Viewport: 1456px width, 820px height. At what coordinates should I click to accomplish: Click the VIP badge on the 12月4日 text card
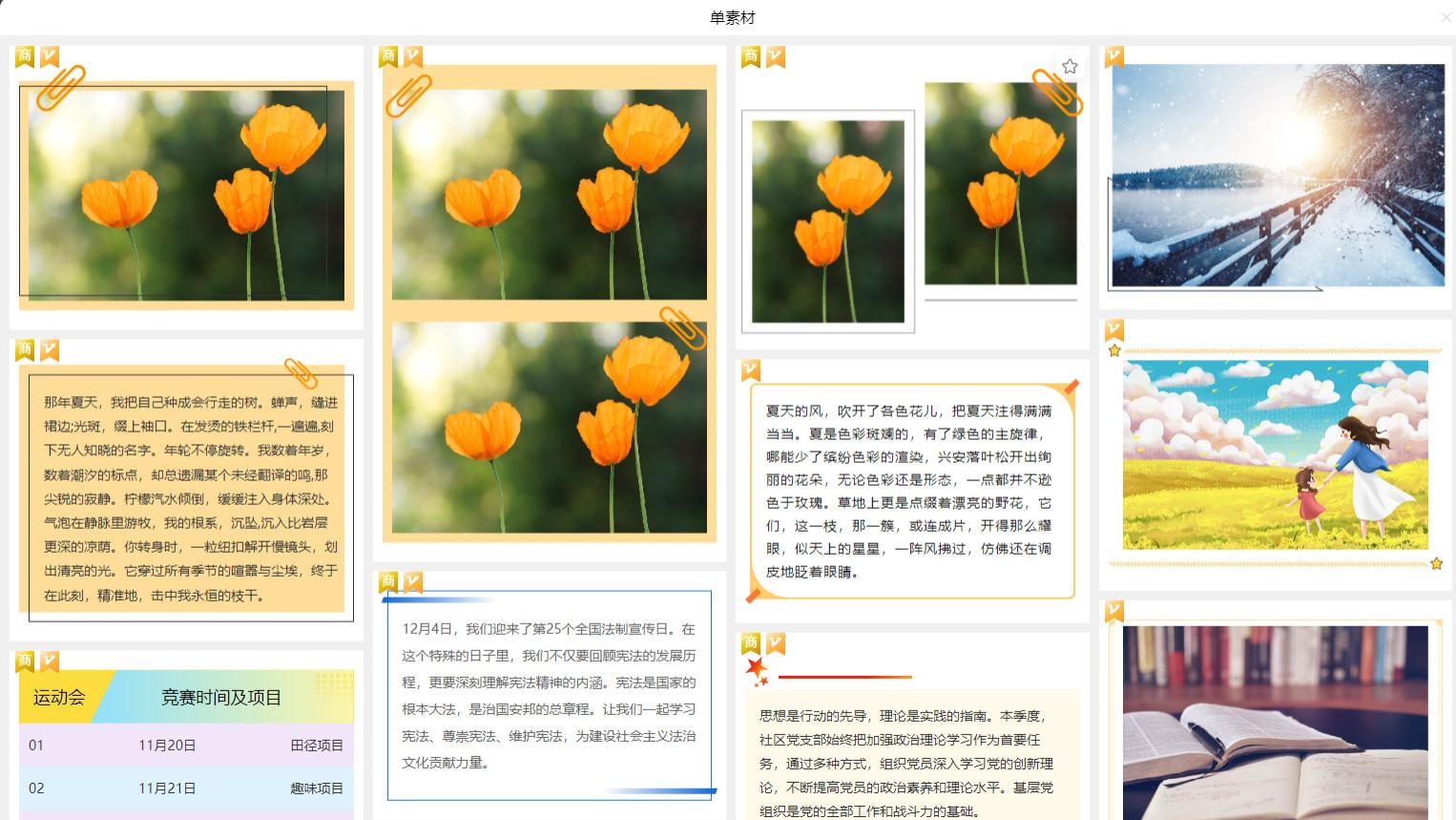pos(413,582)
